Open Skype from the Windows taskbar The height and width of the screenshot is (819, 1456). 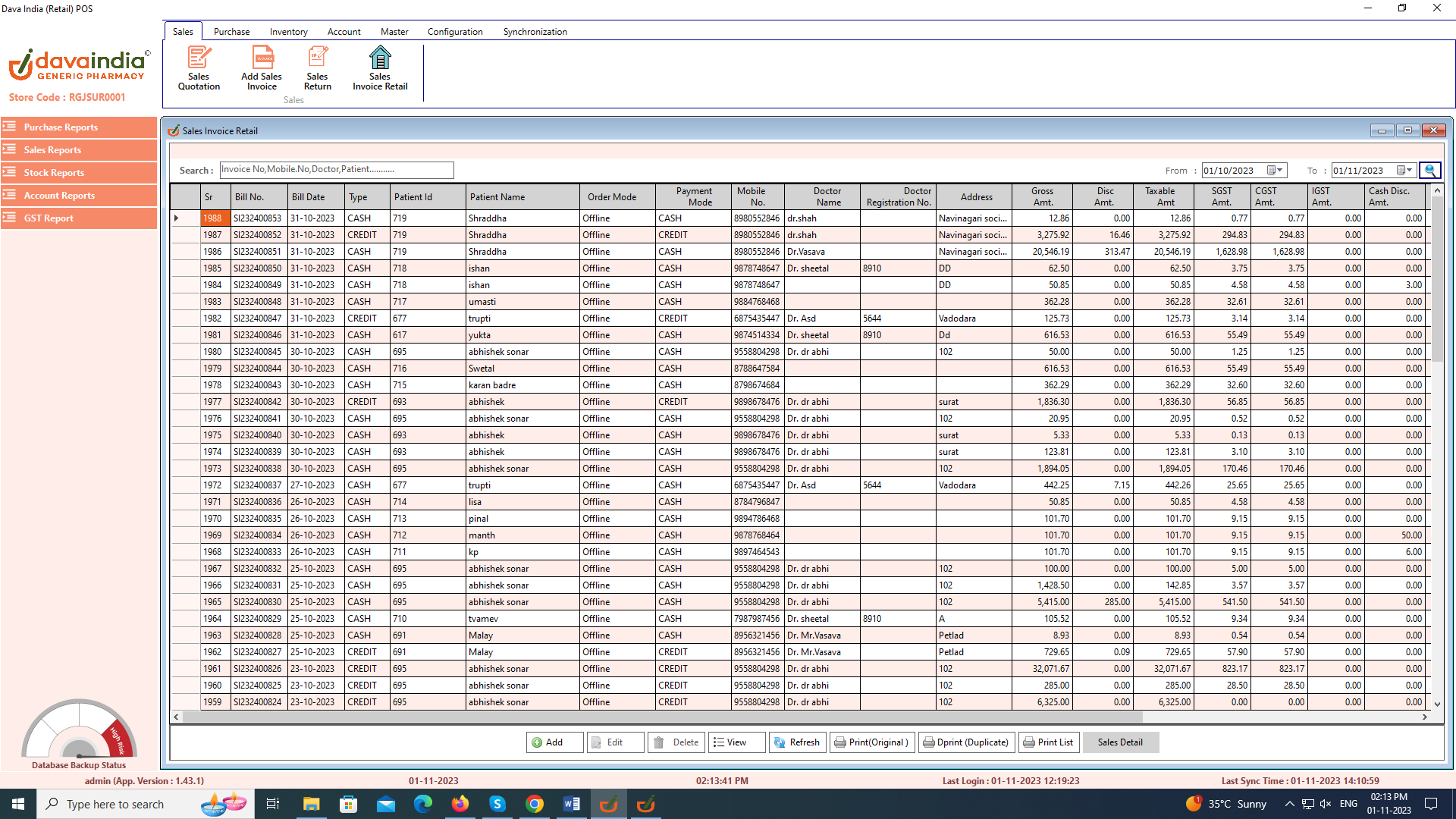tap(497, 804)
